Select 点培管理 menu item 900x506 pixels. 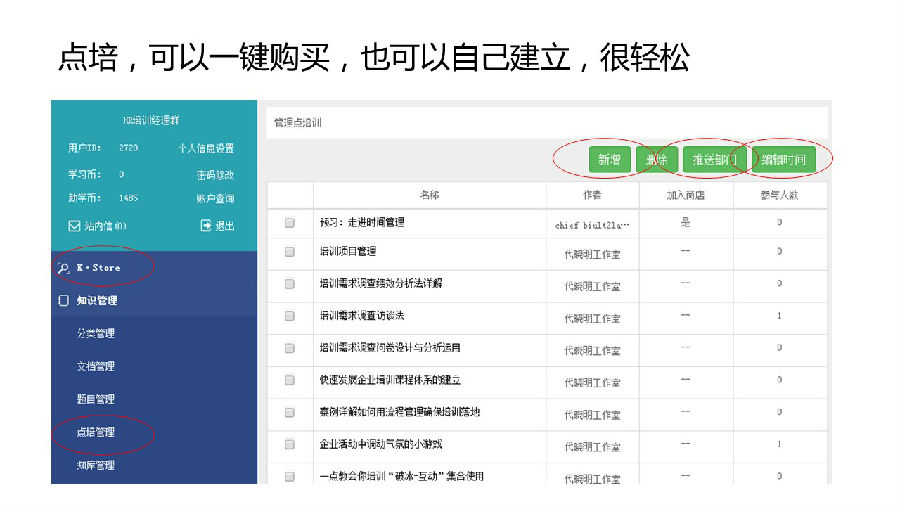tap(96, 432)
